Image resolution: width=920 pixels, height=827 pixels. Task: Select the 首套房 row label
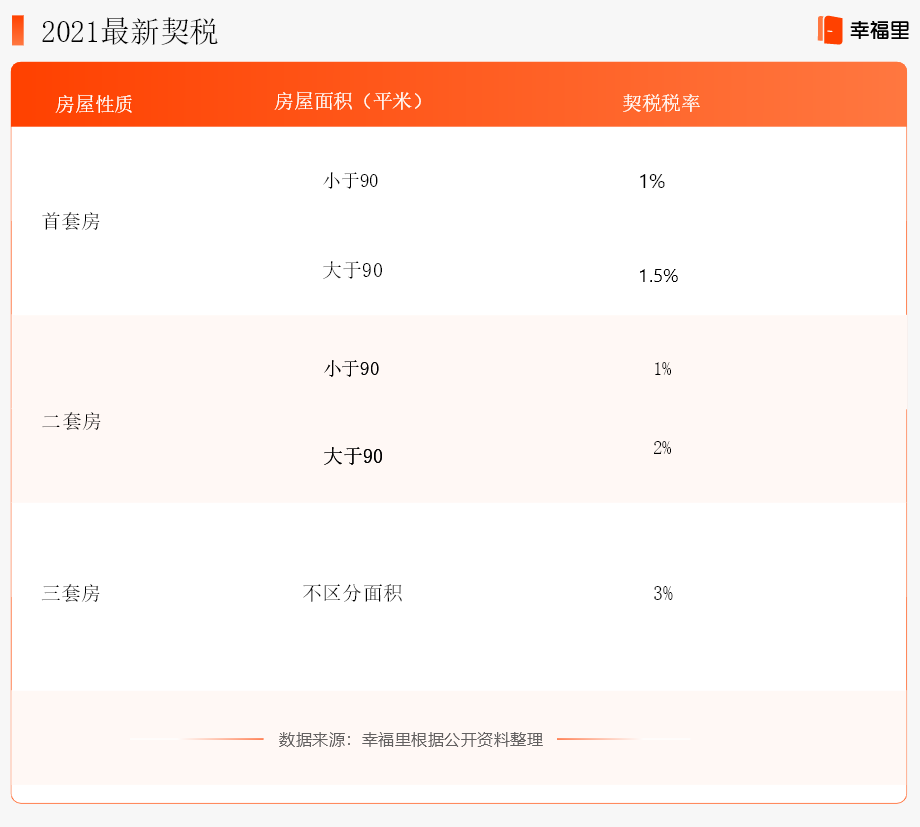tap(71, 222)
